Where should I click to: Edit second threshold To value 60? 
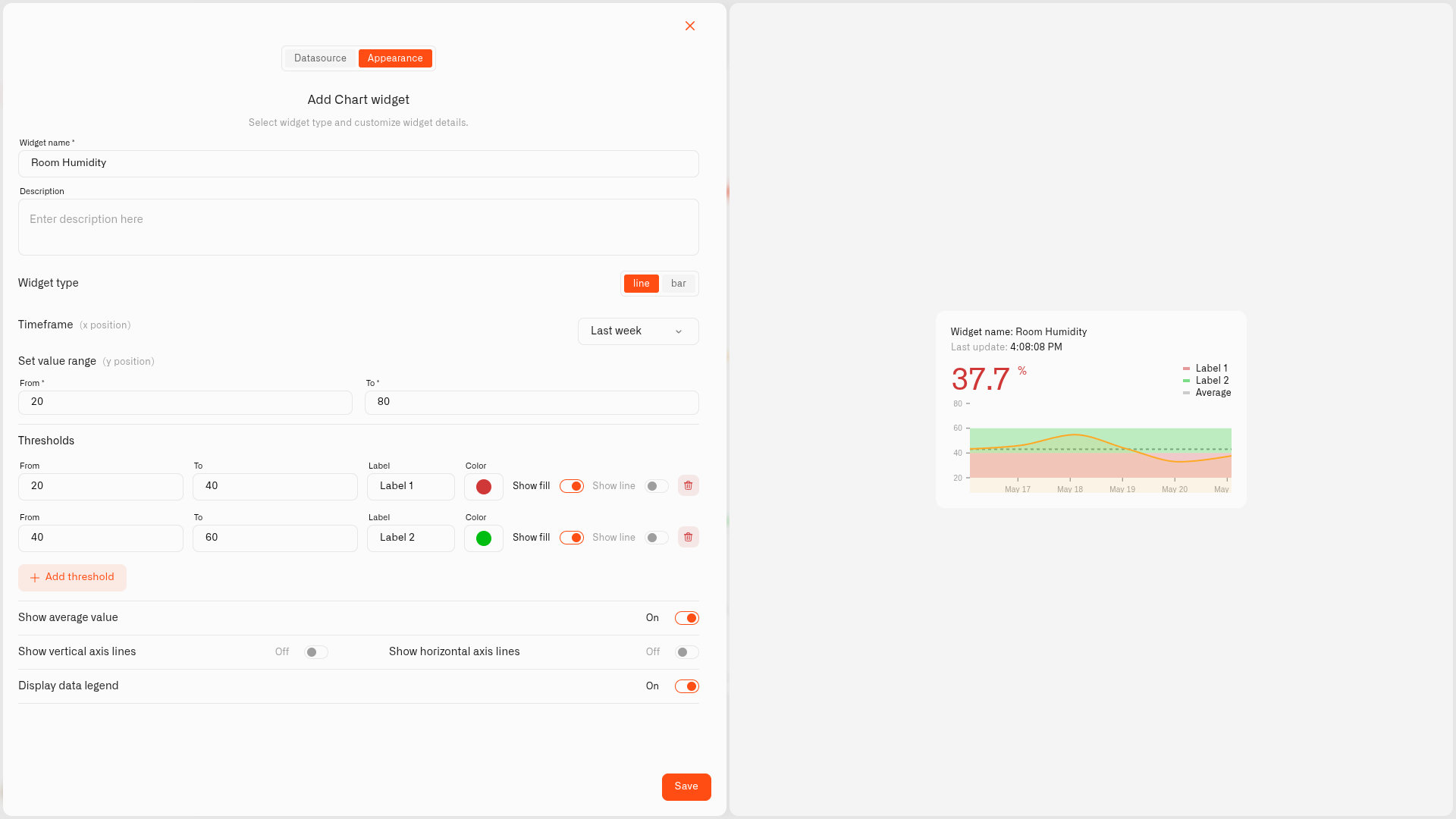pos(275,538)
